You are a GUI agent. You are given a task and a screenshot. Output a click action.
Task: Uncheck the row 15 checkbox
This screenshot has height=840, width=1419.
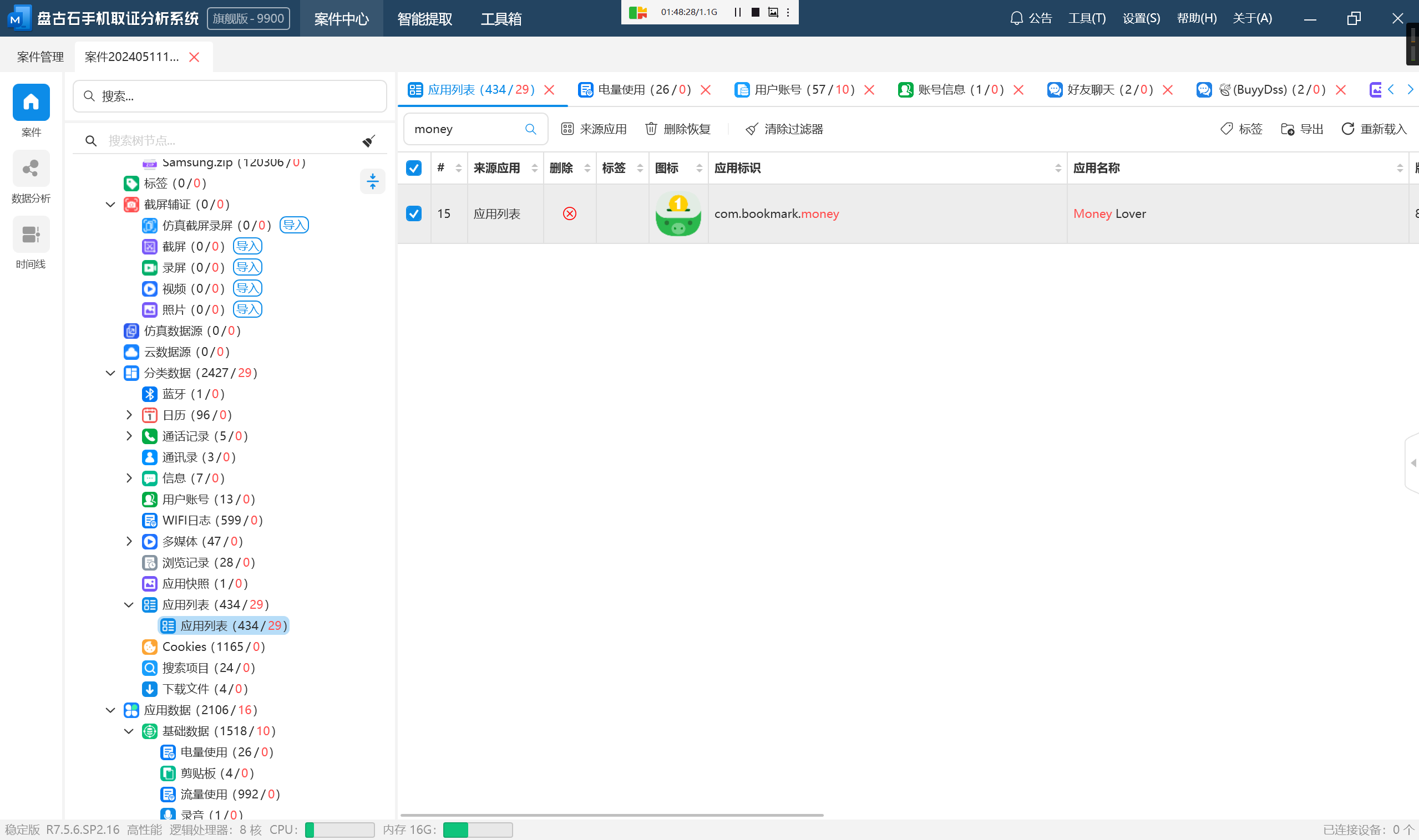pyautogui.click(x=414, y=213)
